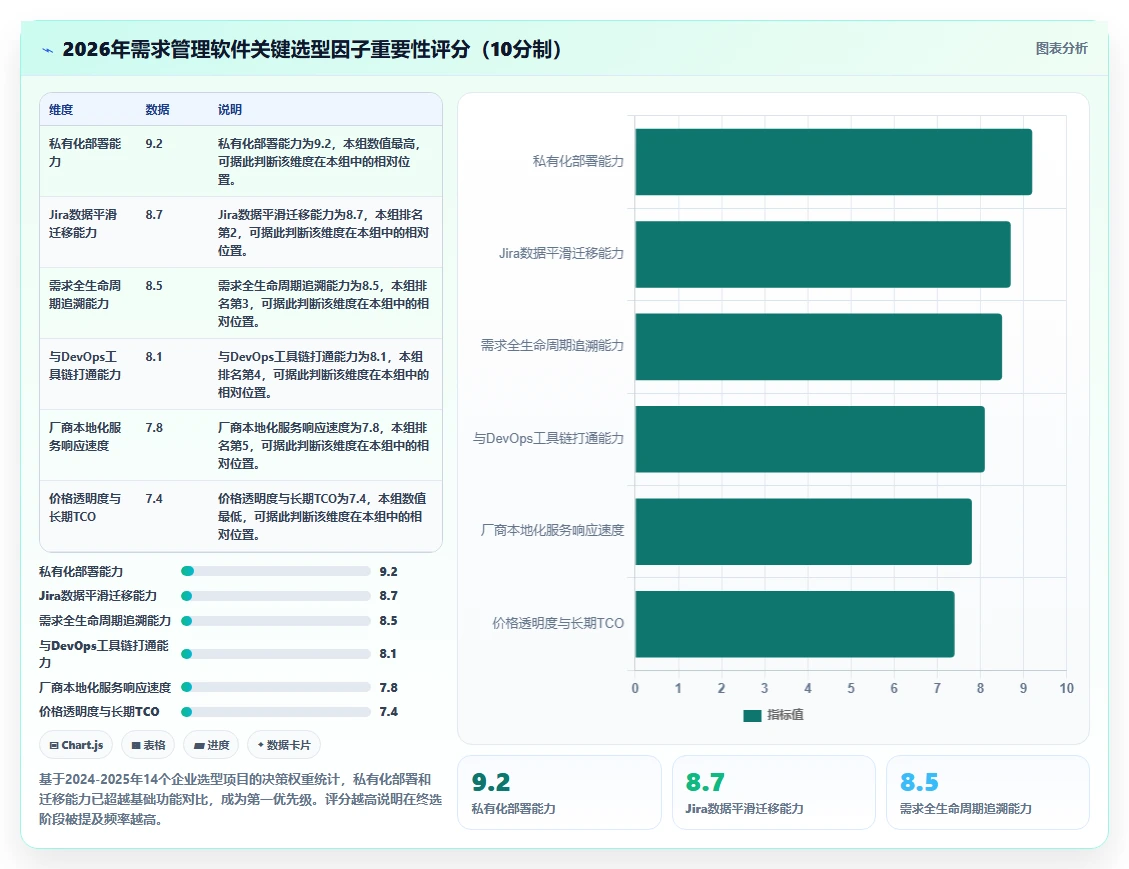Click the 价格透明度与长期TCO chart axis label
Image resolution: width=1129 pixels, height=869 pixels.
point(558,623)
